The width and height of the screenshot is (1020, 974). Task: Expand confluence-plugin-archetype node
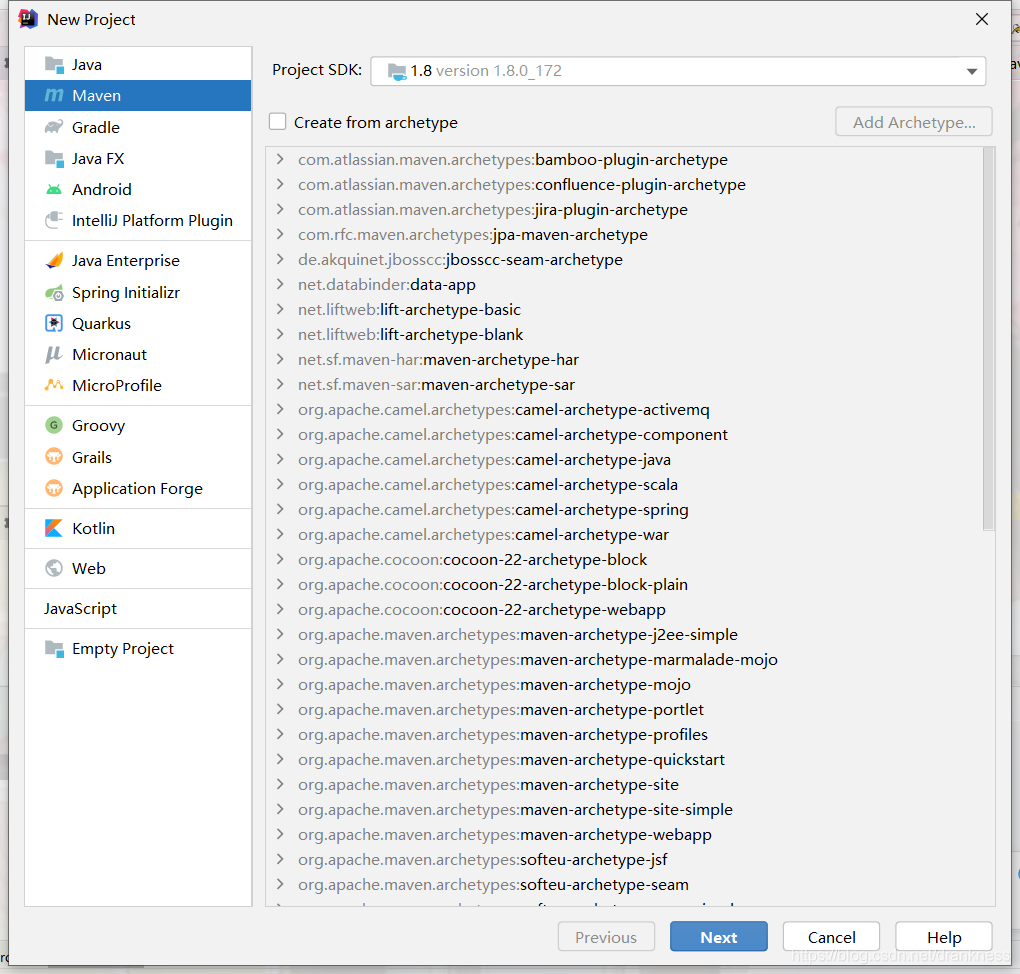280,184
